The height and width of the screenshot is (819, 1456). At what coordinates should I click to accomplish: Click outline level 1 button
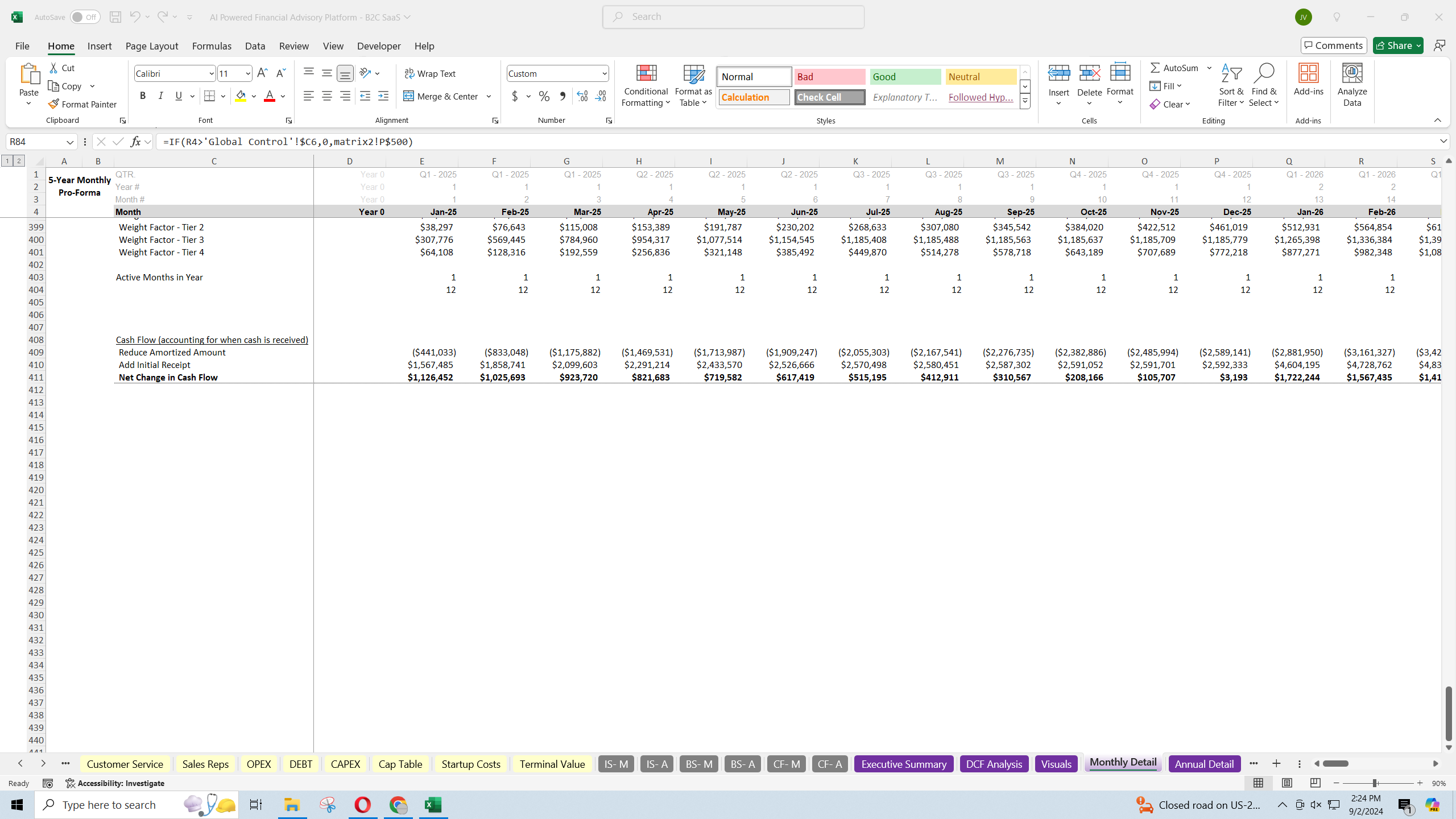click(7, 161)
